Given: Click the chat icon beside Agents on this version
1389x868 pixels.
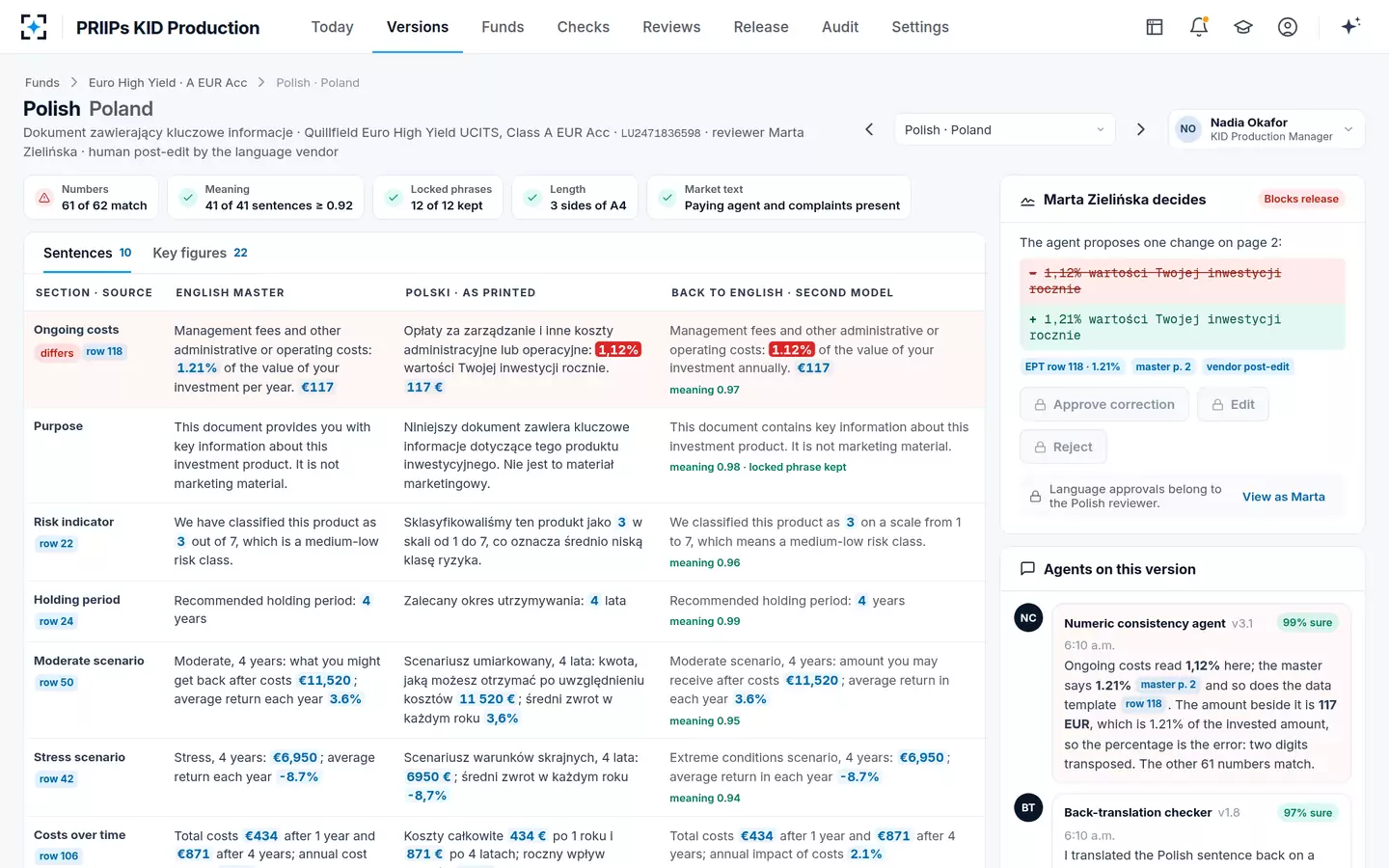Looking at the screenshot, I should pos(1028,569).
